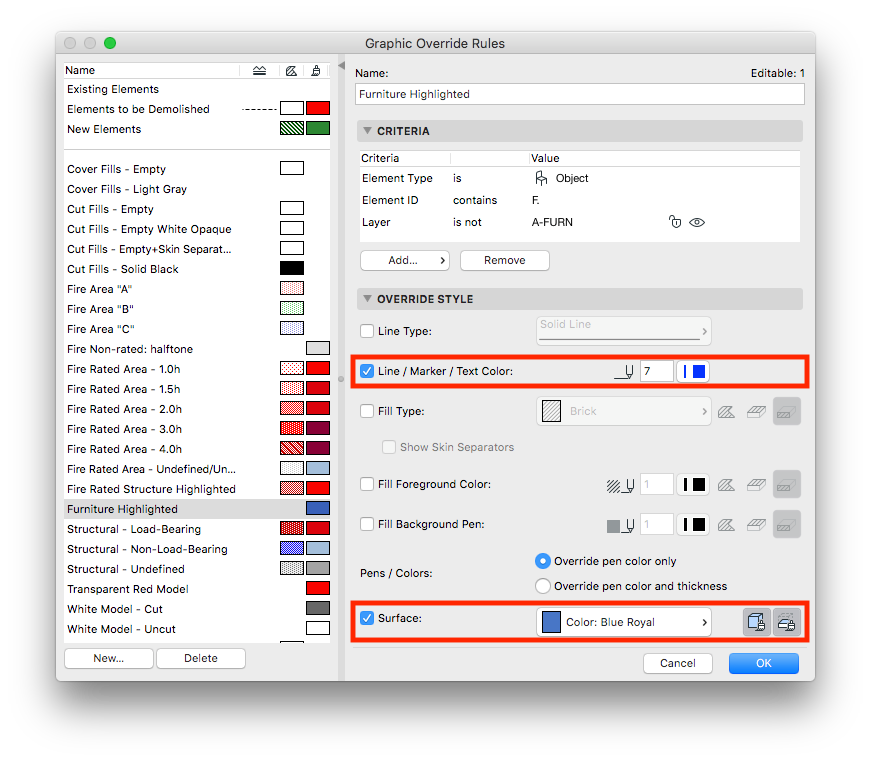Collapse the CRITERIA section

pos(367,131)
